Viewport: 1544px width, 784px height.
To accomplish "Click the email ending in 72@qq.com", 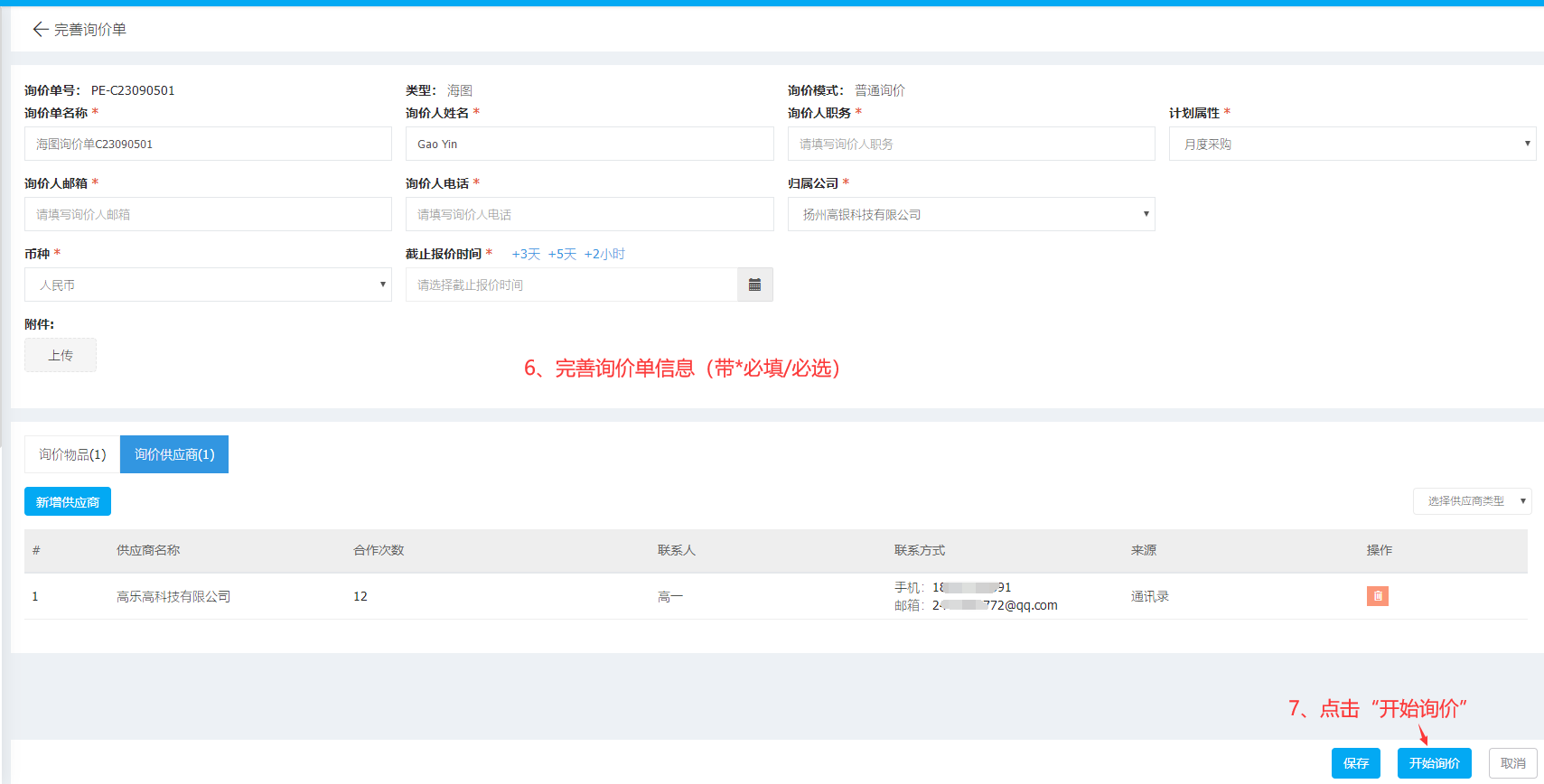I will 995,605.
